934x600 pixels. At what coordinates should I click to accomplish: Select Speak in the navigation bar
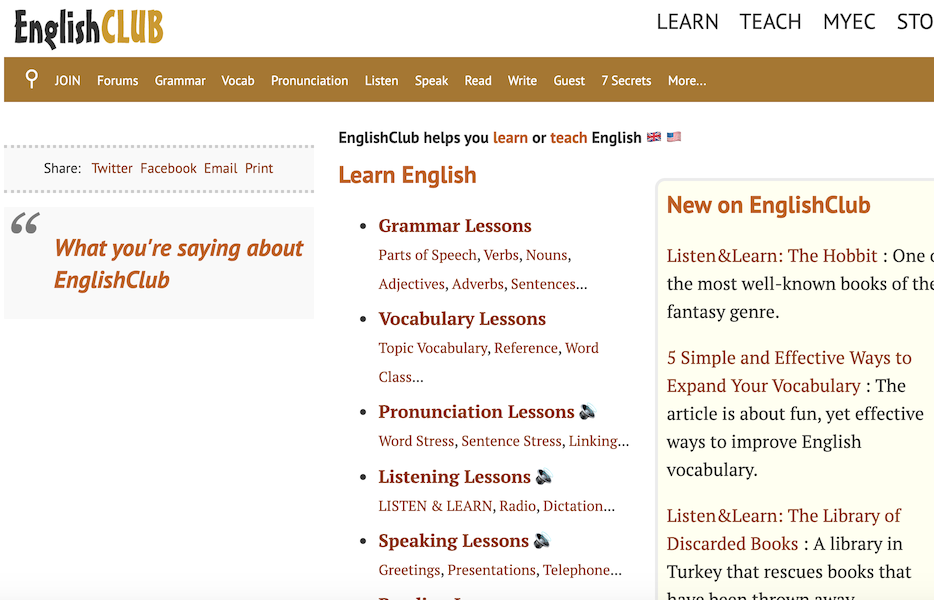(x=431, y=80)
